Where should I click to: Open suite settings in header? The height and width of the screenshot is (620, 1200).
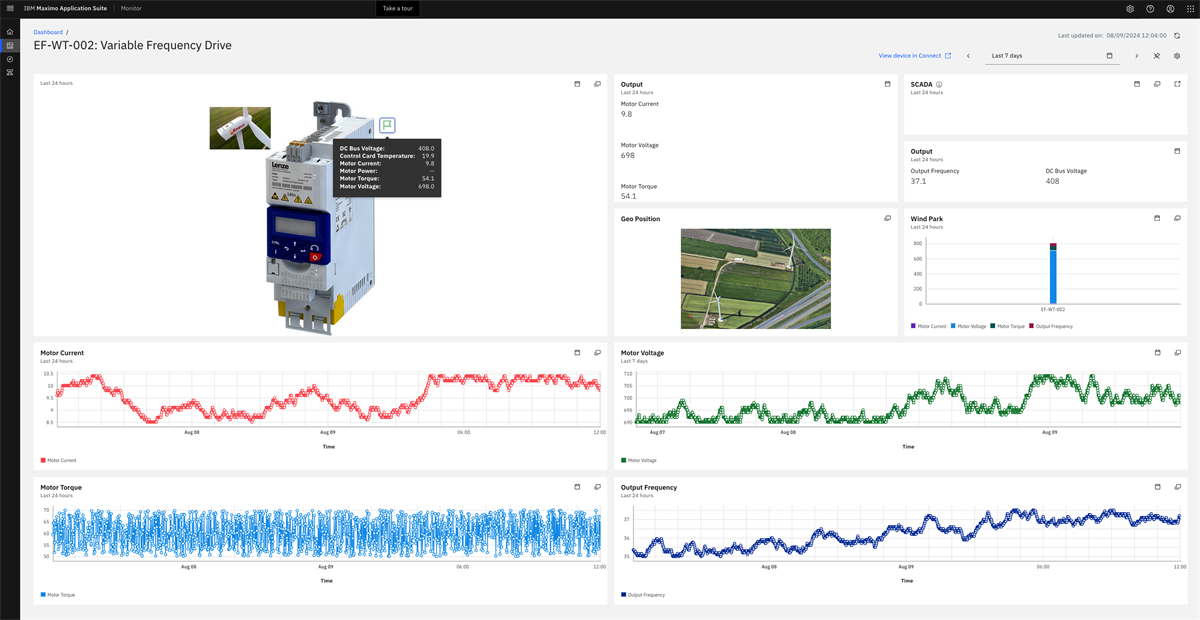[x=1130, y=8]
